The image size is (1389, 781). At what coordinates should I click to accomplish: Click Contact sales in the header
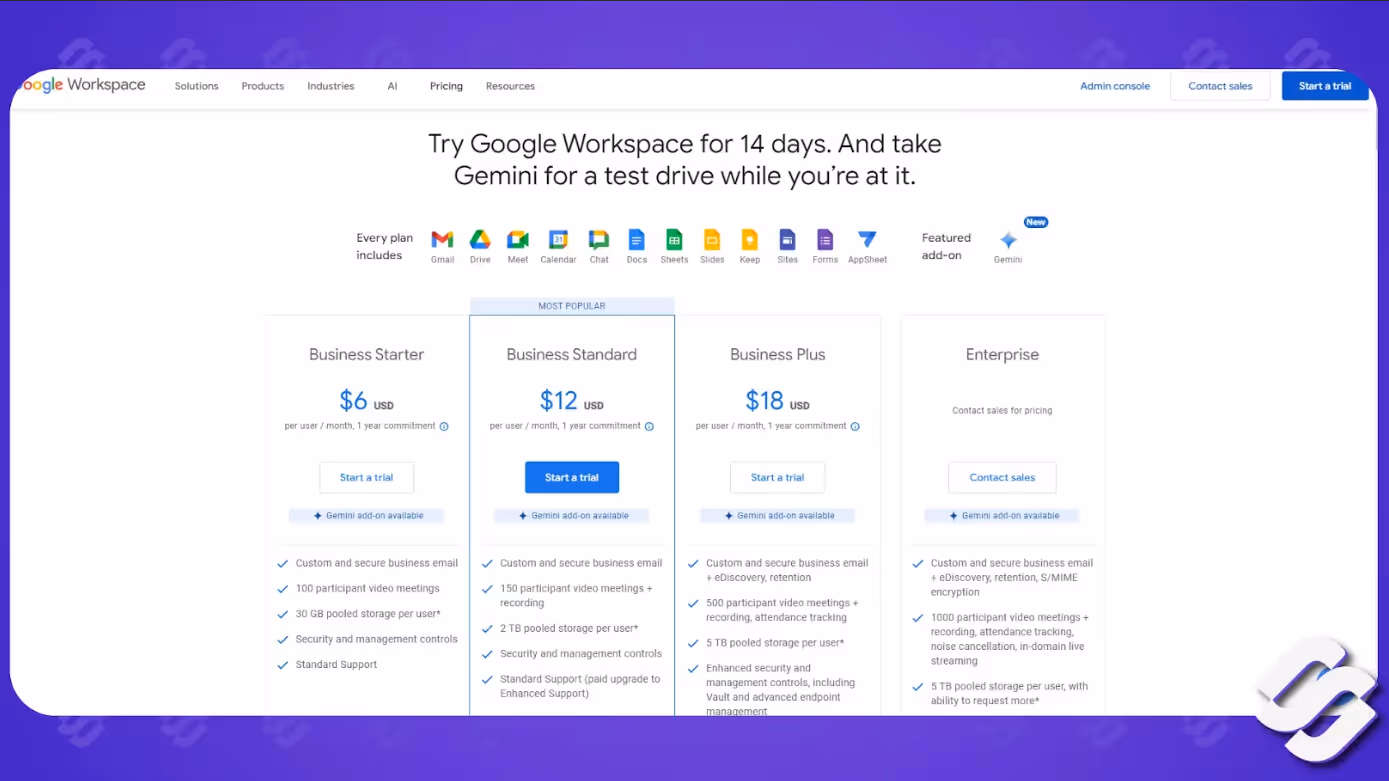1220,86
